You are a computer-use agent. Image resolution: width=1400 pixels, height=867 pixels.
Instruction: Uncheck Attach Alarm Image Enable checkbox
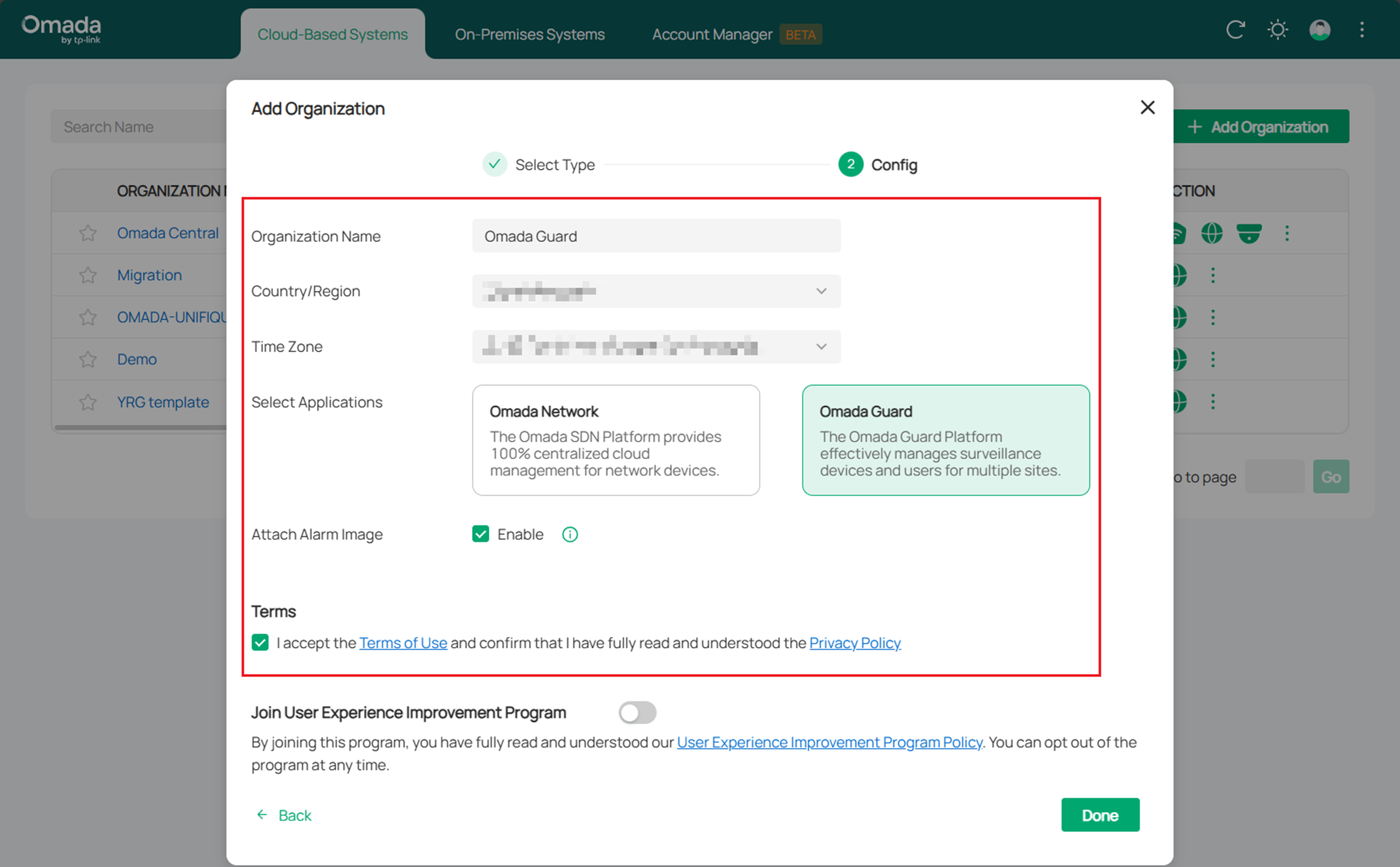tap(481, 535)
